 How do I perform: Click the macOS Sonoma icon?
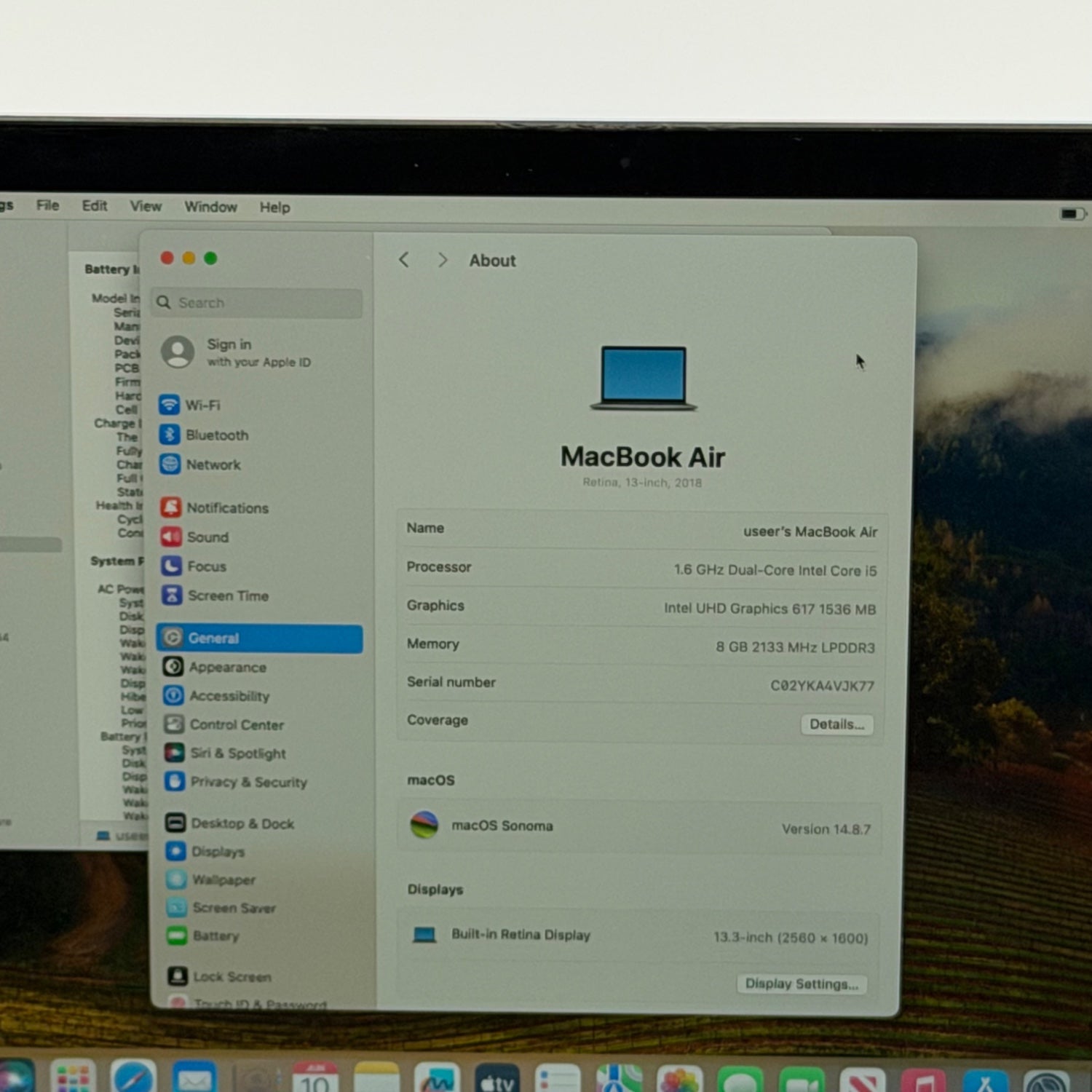424,825
